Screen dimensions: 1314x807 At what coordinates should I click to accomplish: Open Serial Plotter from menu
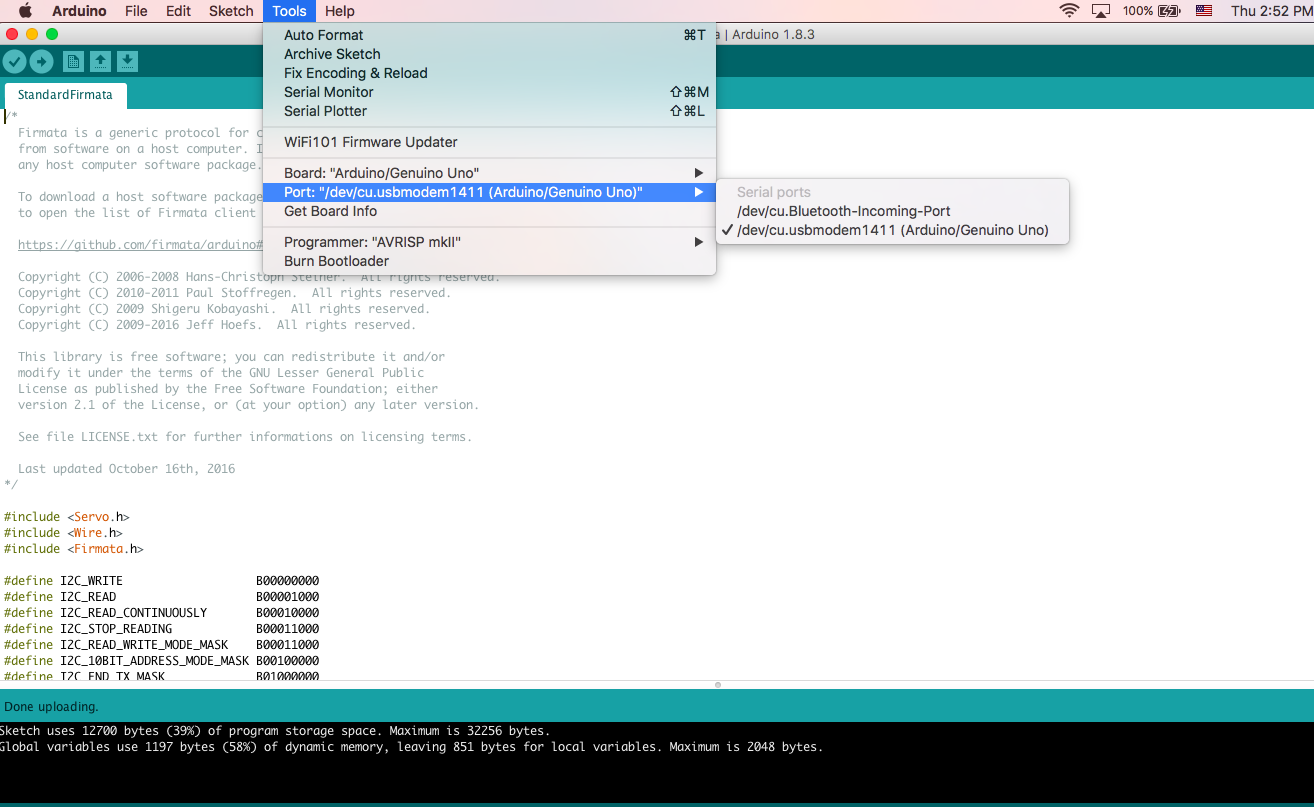[x=489, y=111]
